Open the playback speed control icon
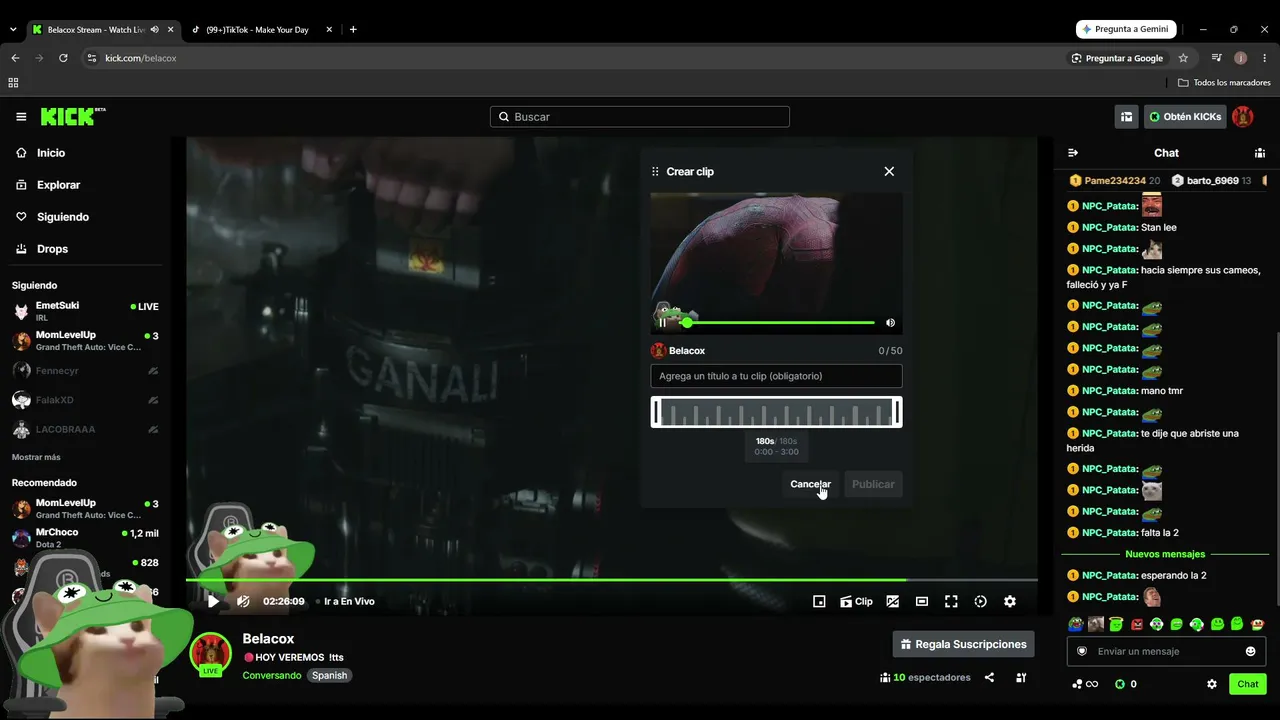This screenshot has height=720, width=1280. pyautogui.click(x=980, y=601)
